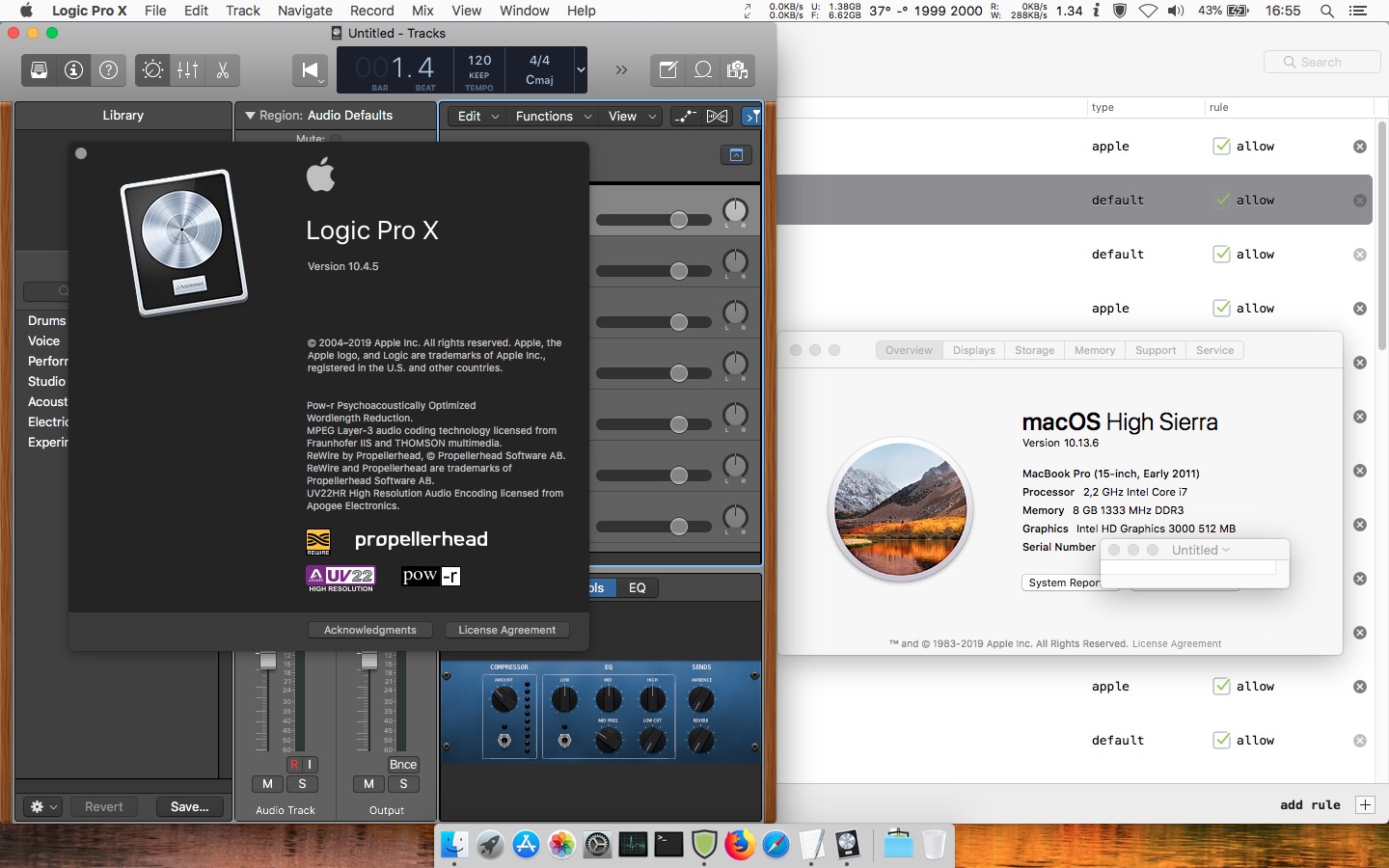
Task: Toggle allow on bottom apple rule
Action: click(1221, 686)
